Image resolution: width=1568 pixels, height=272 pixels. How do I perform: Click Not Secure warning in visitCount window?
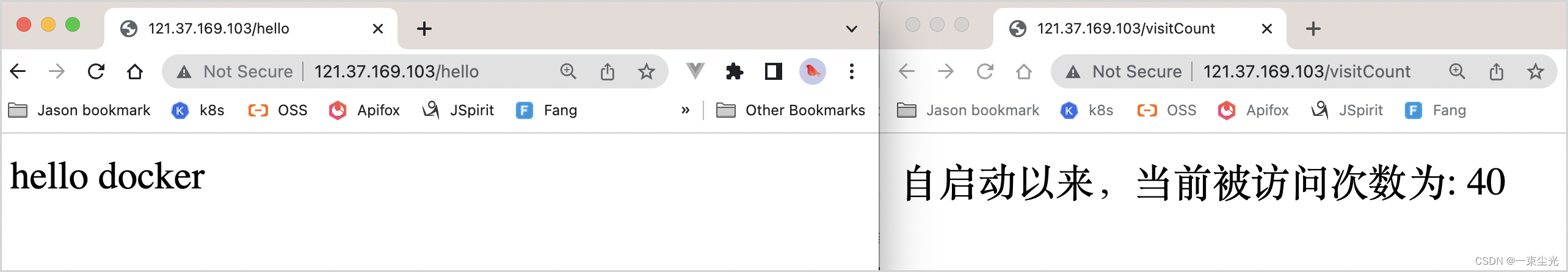click(1124, 72)
